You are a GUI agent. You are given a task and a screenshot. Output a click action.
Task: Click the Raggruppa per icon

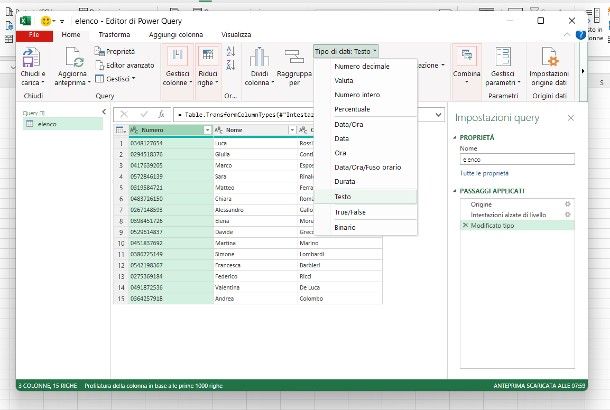click(294, 57)
